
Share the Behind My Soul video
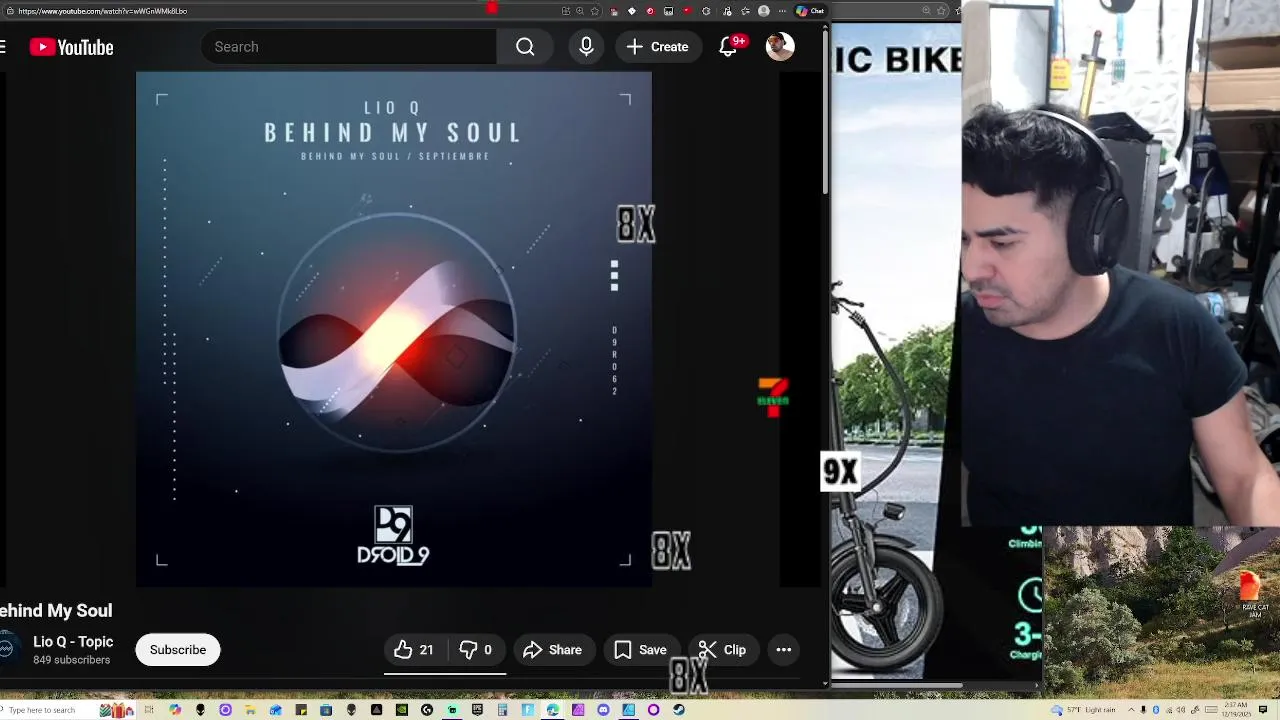click(552, 650)
